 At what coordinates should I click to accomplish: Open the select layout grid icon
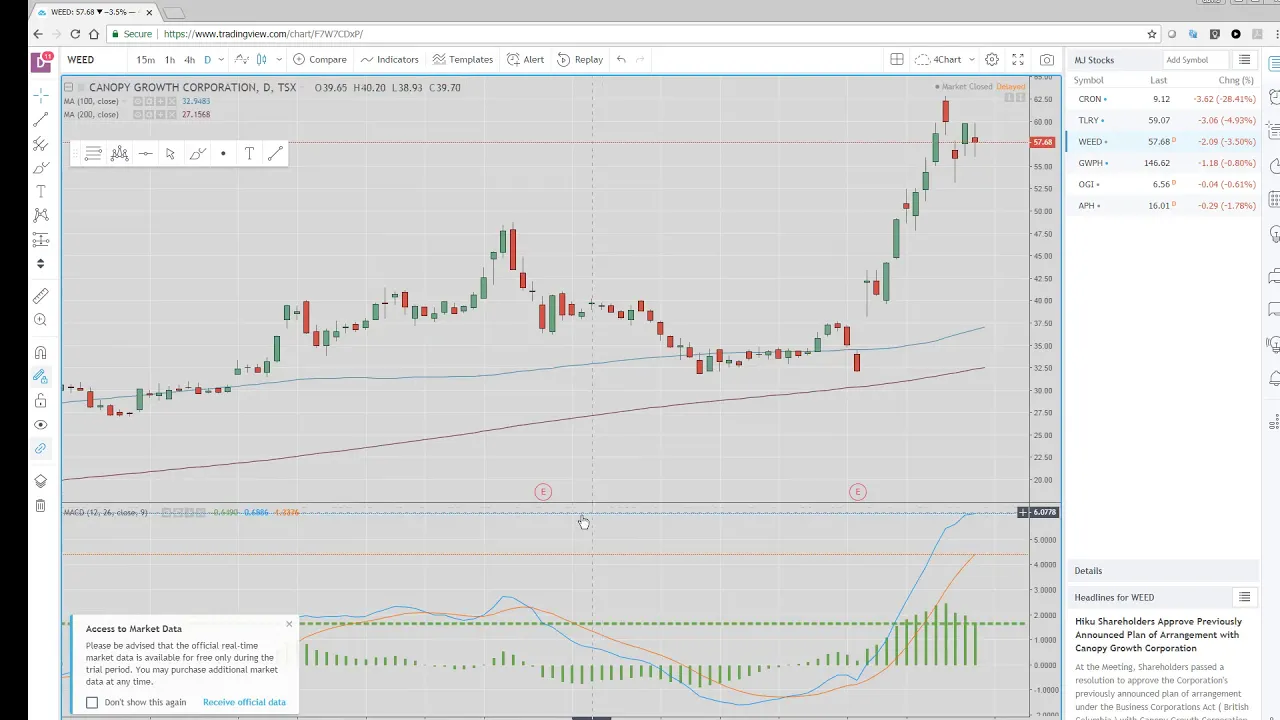[x=897, y=60]
